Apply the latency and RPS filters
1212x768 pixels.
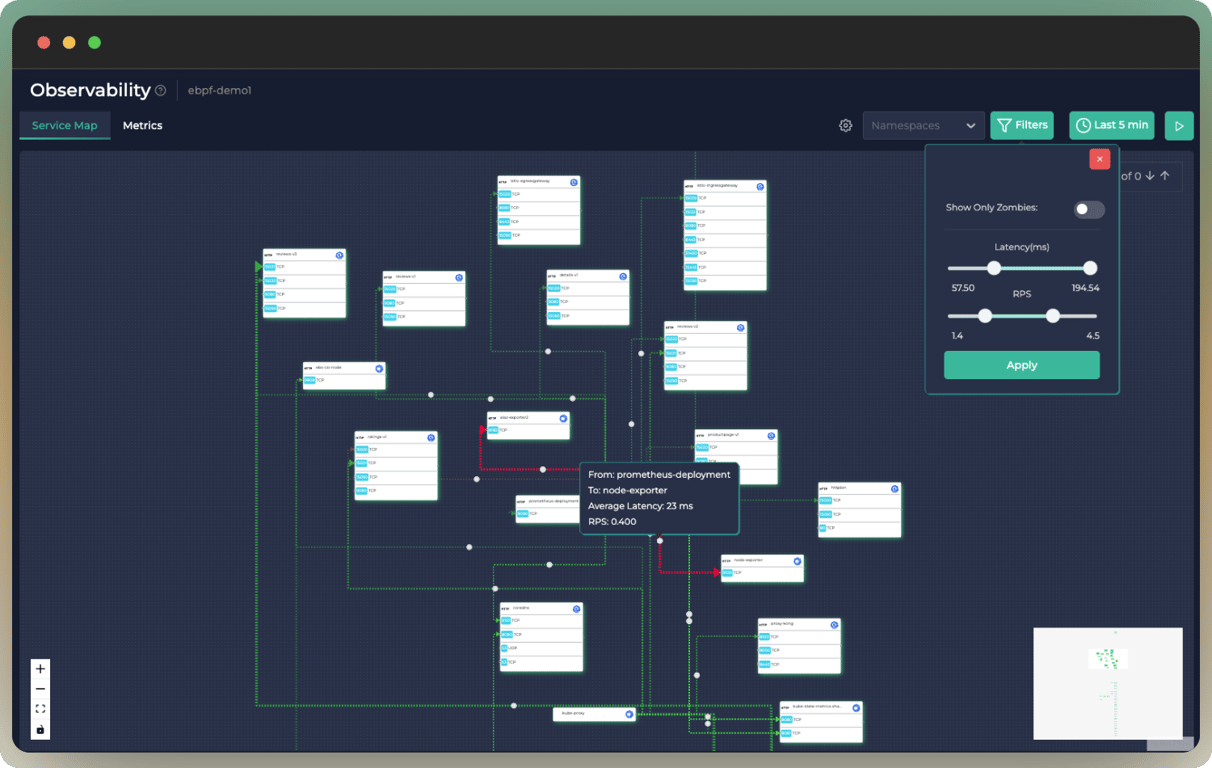[1021, 364]
